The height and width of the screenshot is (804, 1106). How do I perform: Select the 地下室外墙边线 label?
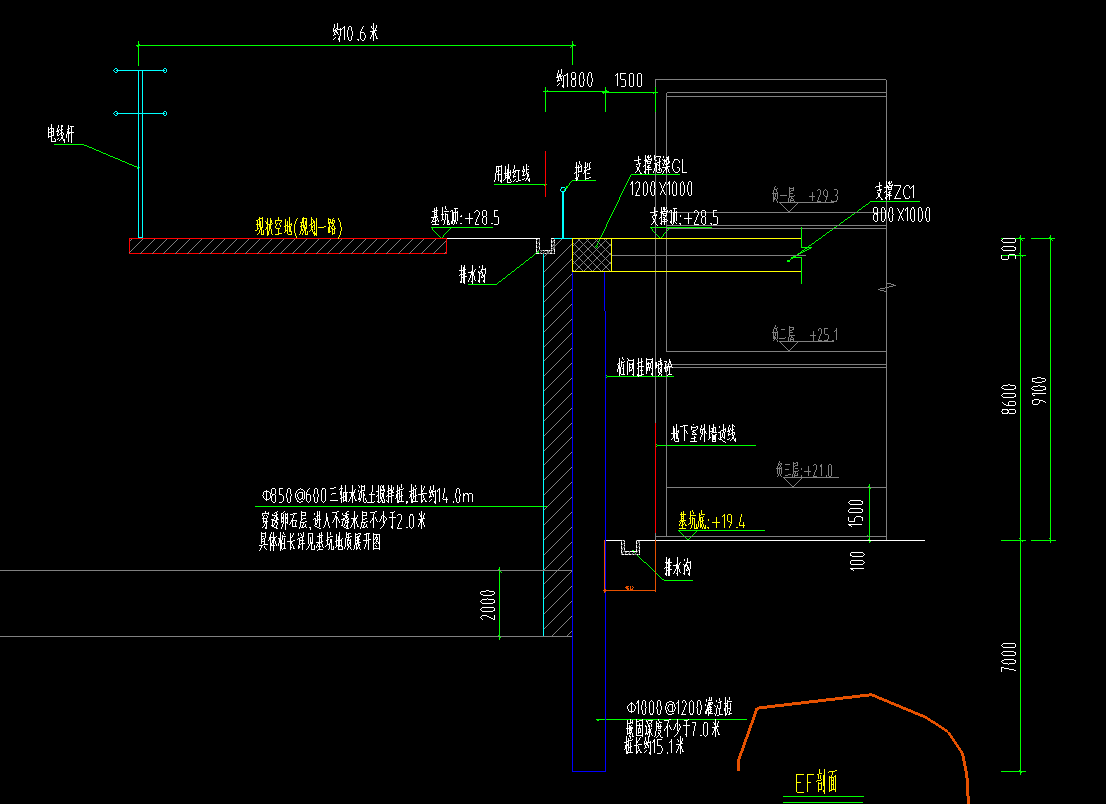pos(703,433)
